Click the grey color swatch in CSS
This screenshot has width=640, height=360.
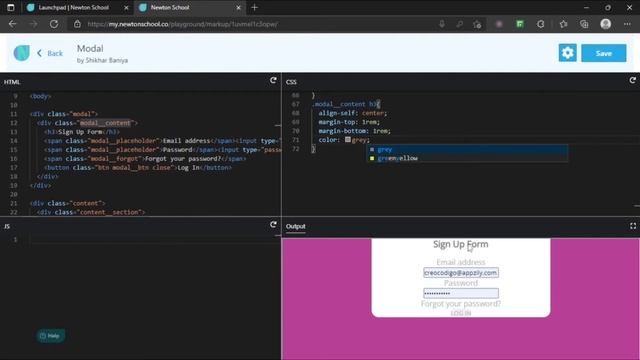(348, 140)
